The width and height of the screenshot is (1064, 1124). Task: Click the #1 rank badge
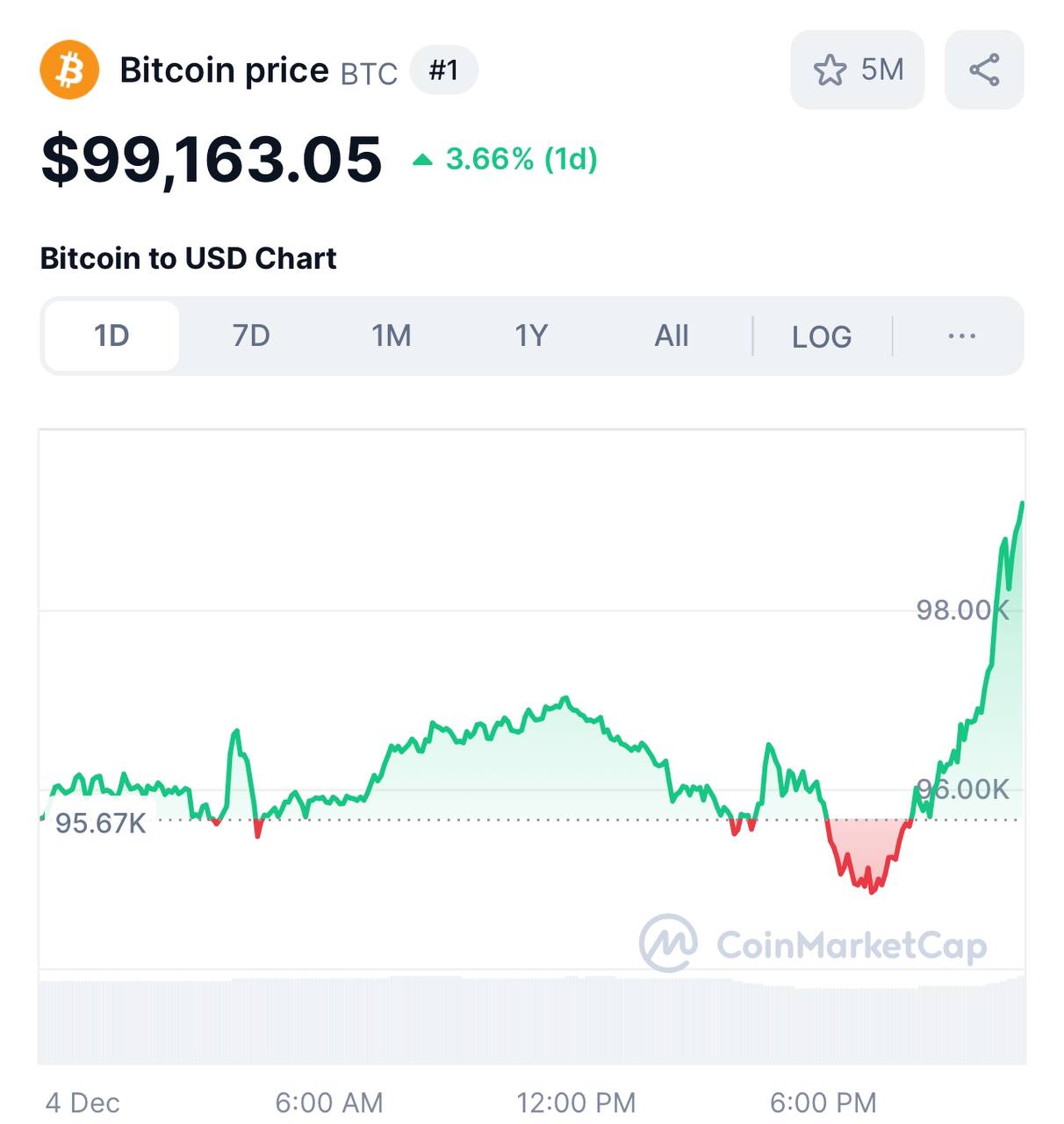point(444,70)
